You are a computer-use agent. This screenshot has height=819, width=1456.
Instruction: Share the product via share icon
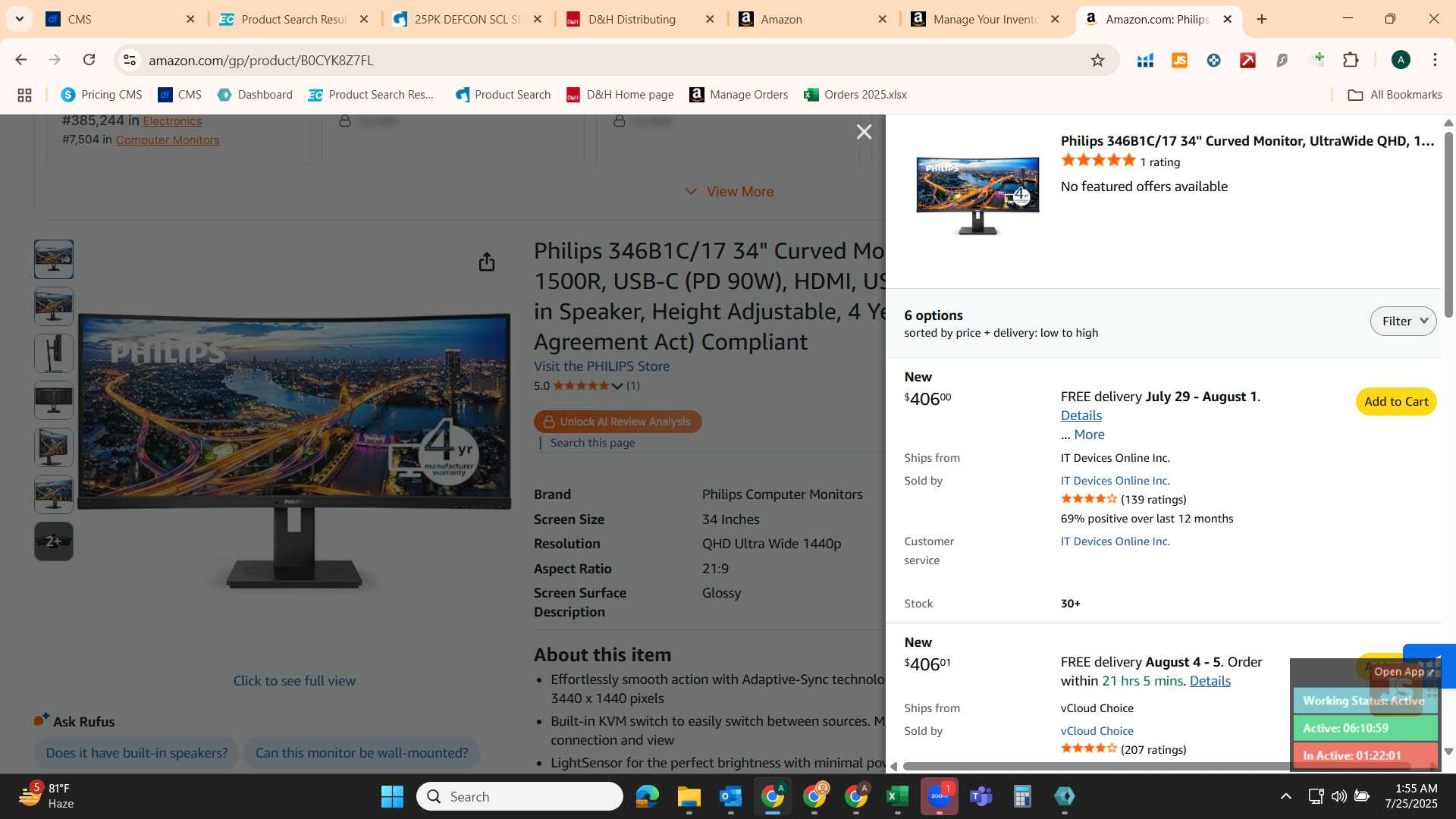point(487,262)
